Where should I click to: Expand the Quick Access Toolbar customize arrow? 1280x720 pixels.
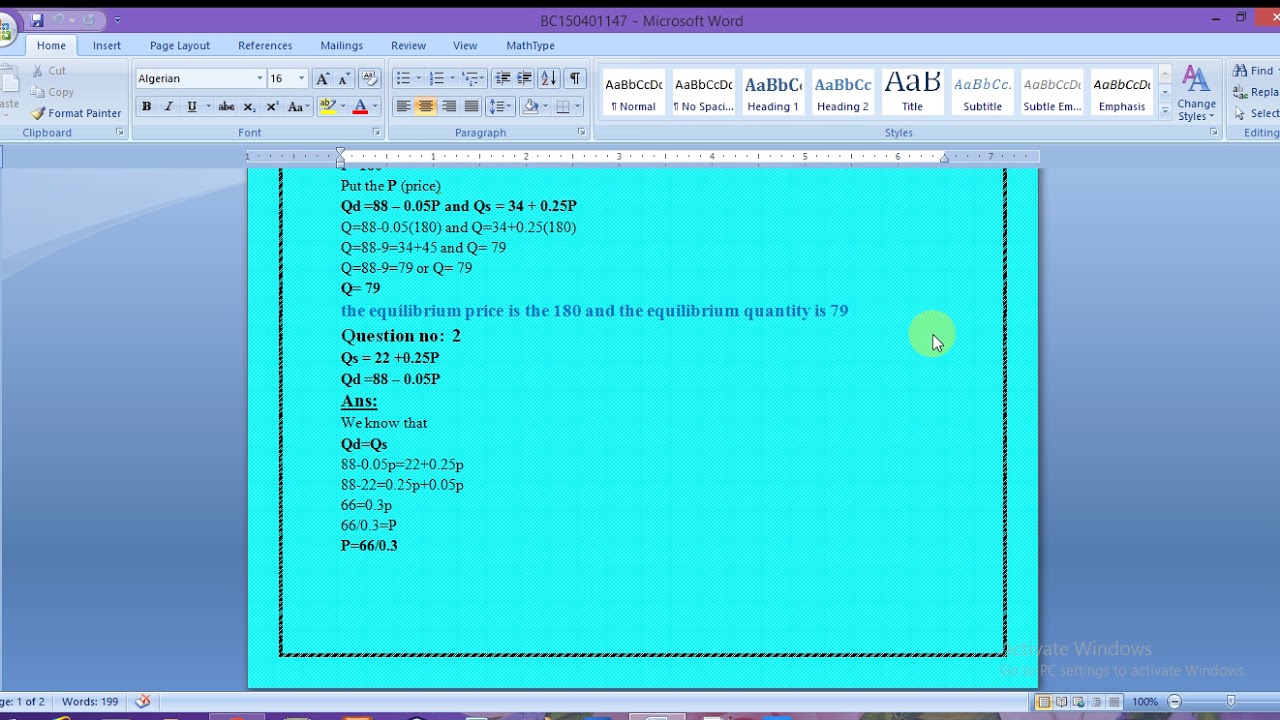tap(117, 20)
